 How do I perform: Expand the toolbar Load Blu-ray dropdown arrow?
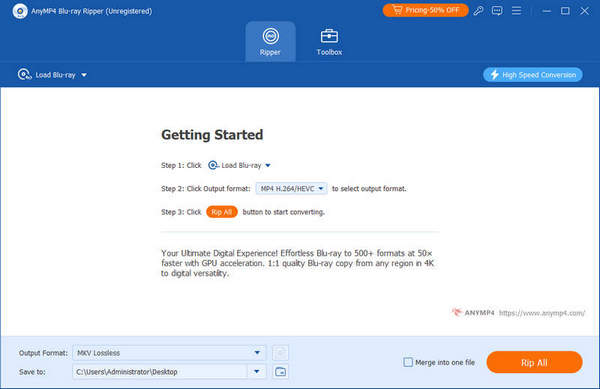pyautogui.click(x=84, y=75)
